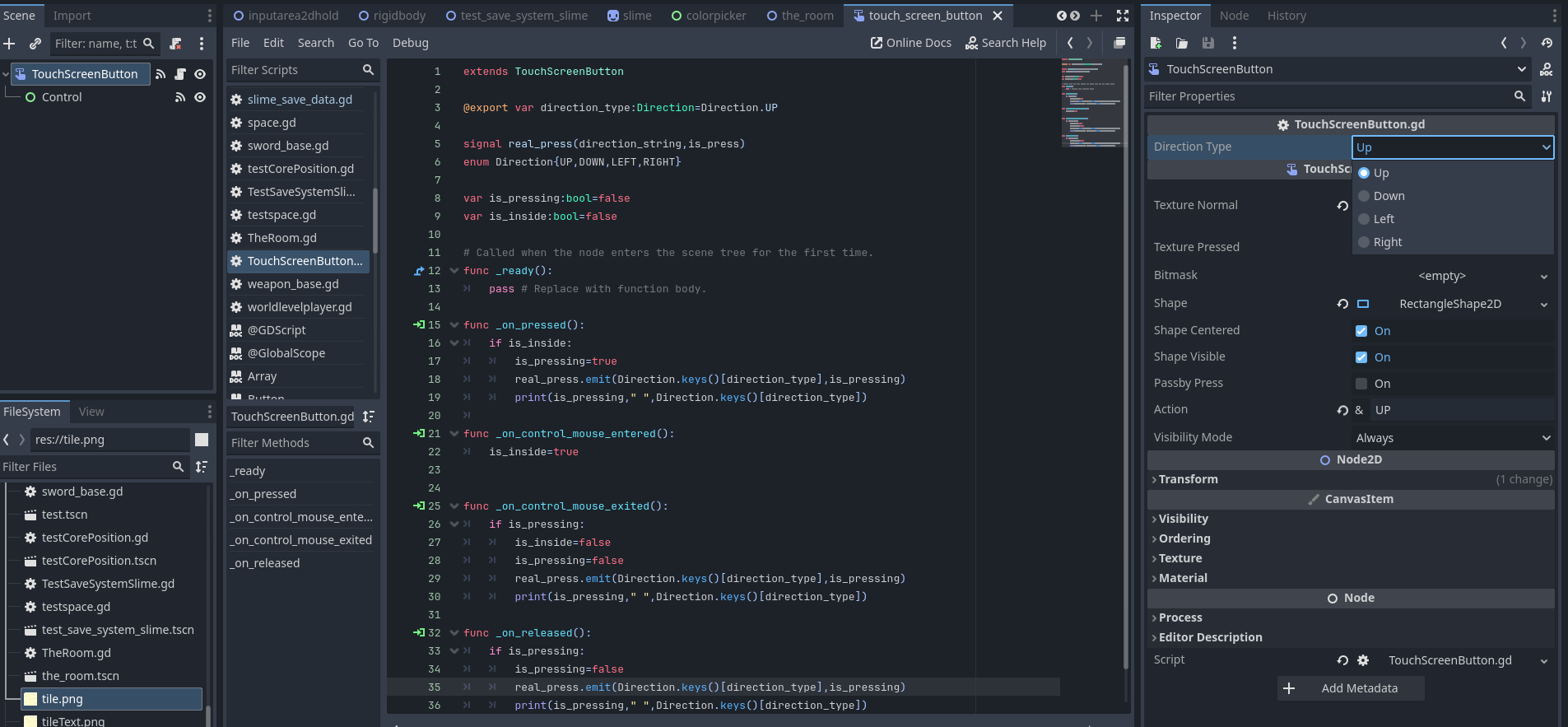This screenshot has width=1568, height=727.
Task: Open the Debug menu
Action: 410,43
